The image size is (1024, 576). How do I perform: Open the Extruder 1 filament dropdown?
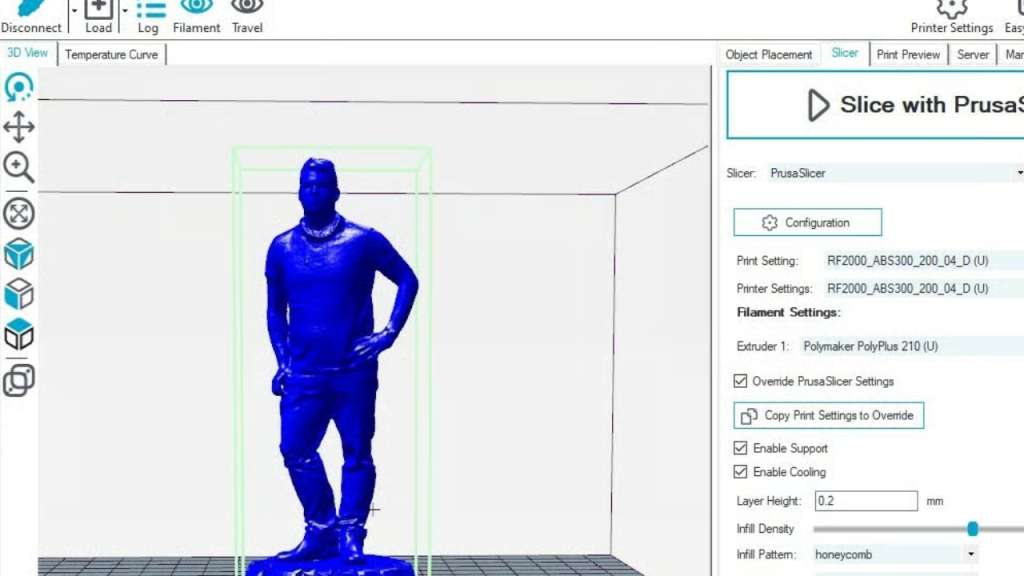click(910, 347)
